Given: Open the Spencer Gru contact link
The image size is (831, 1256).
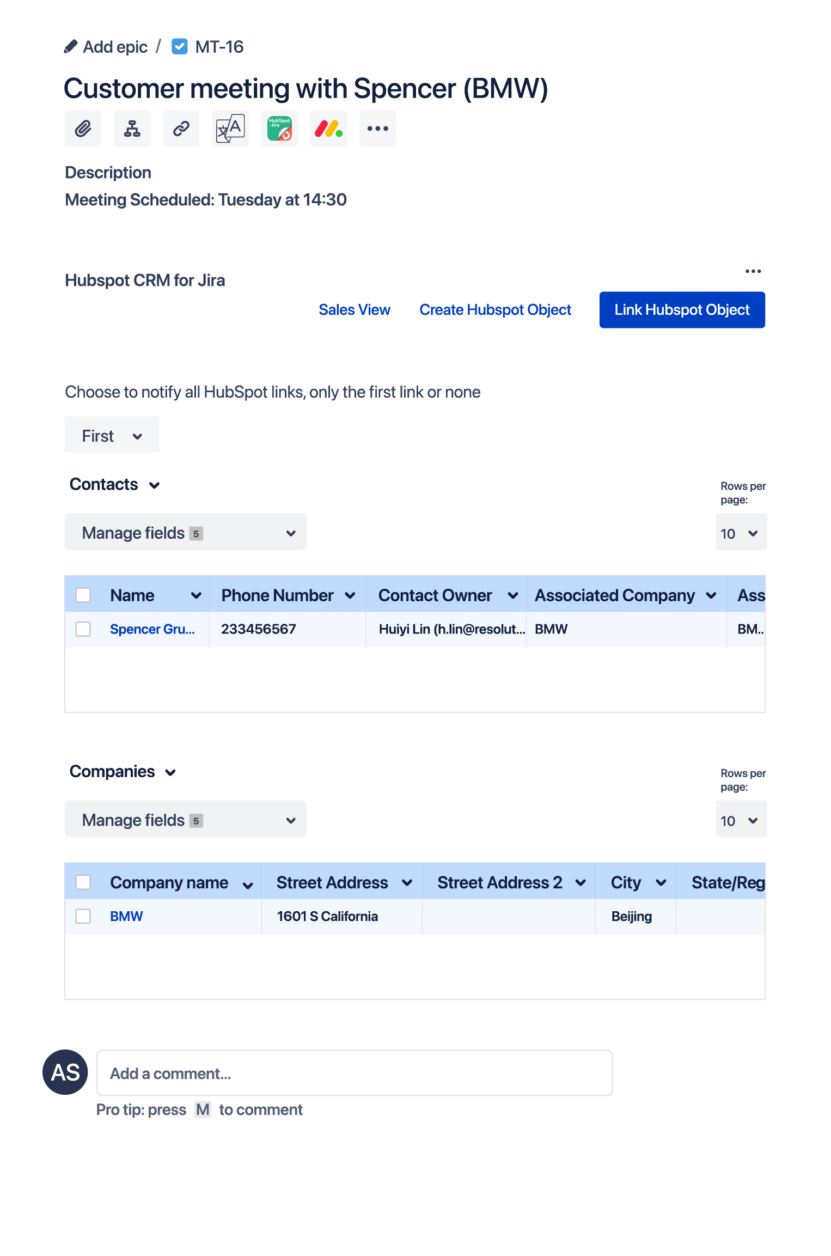Looking at the screenshot, I should [152, 628].
